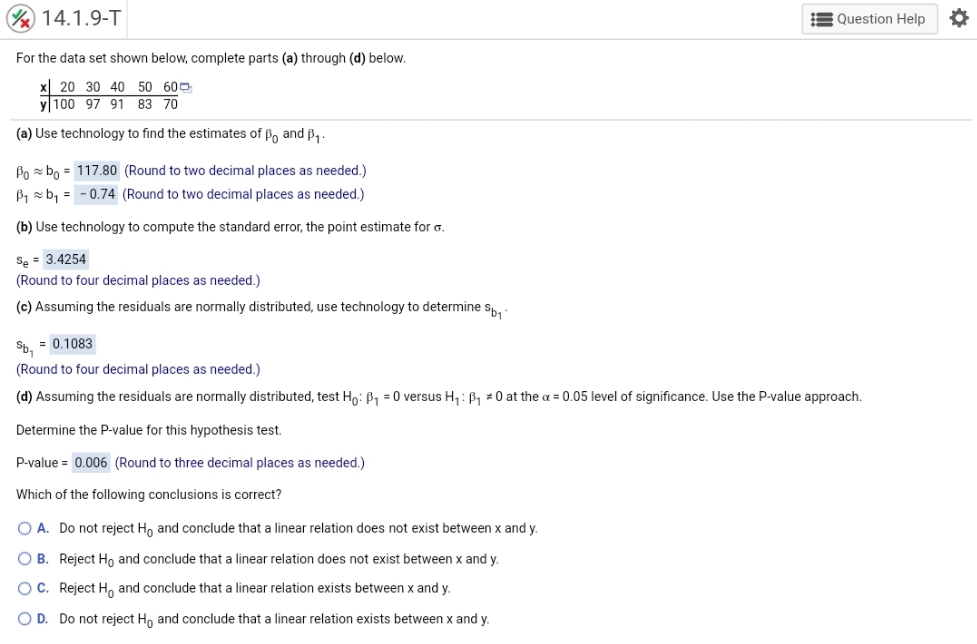Select the radio button for option B
Viewport: 977px width, 644px height.
tap(23, 558)
